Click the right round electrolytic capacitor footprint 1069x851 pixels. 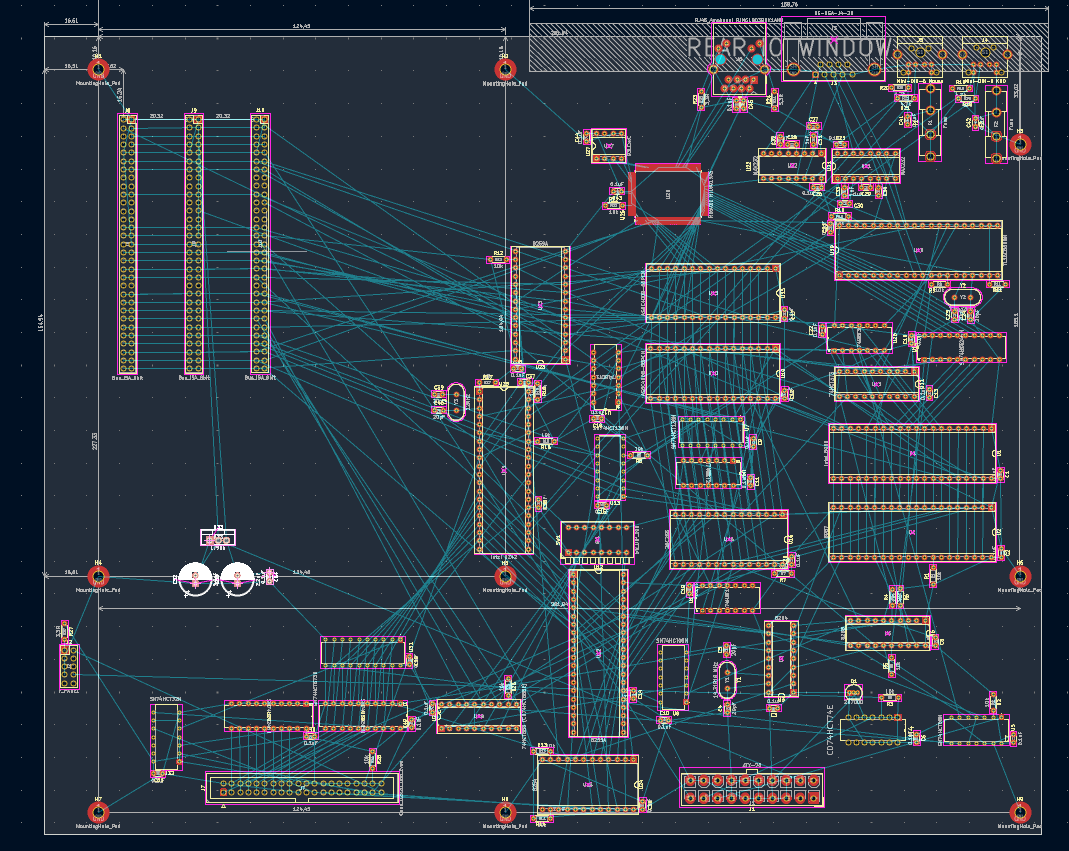(x=237, y=580)
